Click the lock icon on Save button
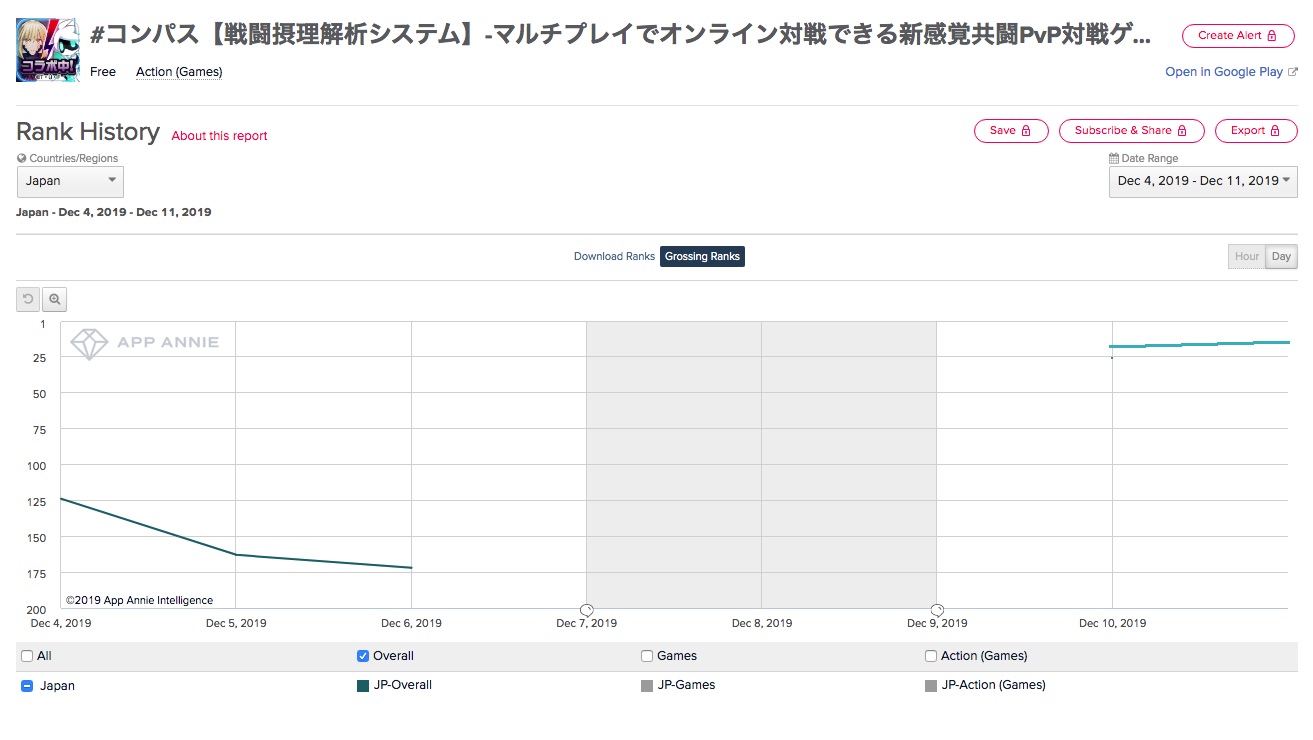 click(1026, 131)
